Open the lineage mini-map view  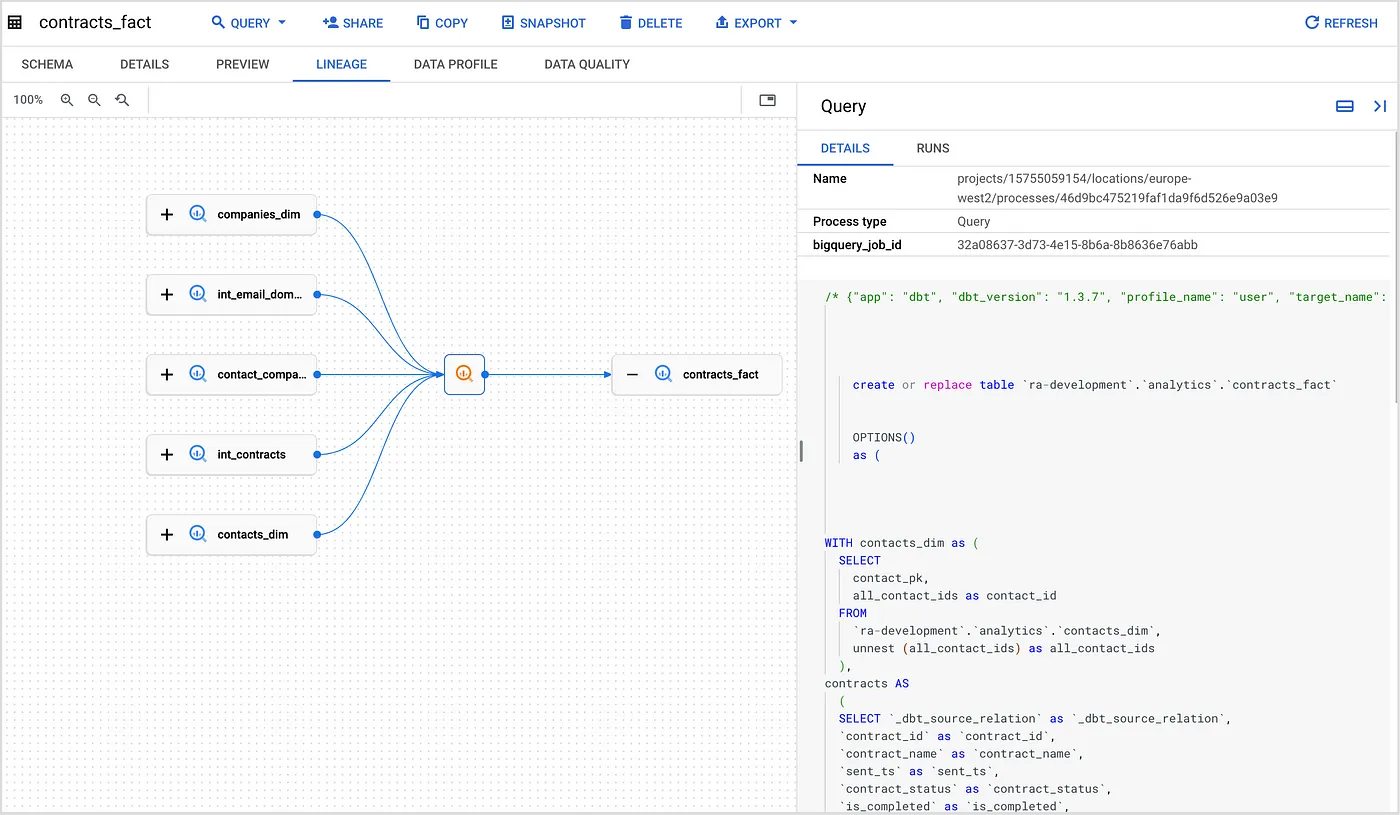pyautogui.click(x=767, y=99)
